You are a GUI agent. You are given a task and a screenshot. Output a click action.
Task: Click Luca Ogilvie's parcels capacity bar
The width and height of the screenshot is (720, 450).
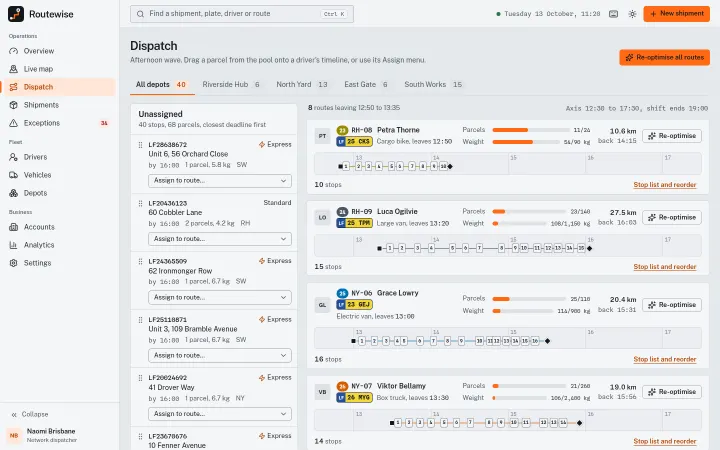[529, 212]
